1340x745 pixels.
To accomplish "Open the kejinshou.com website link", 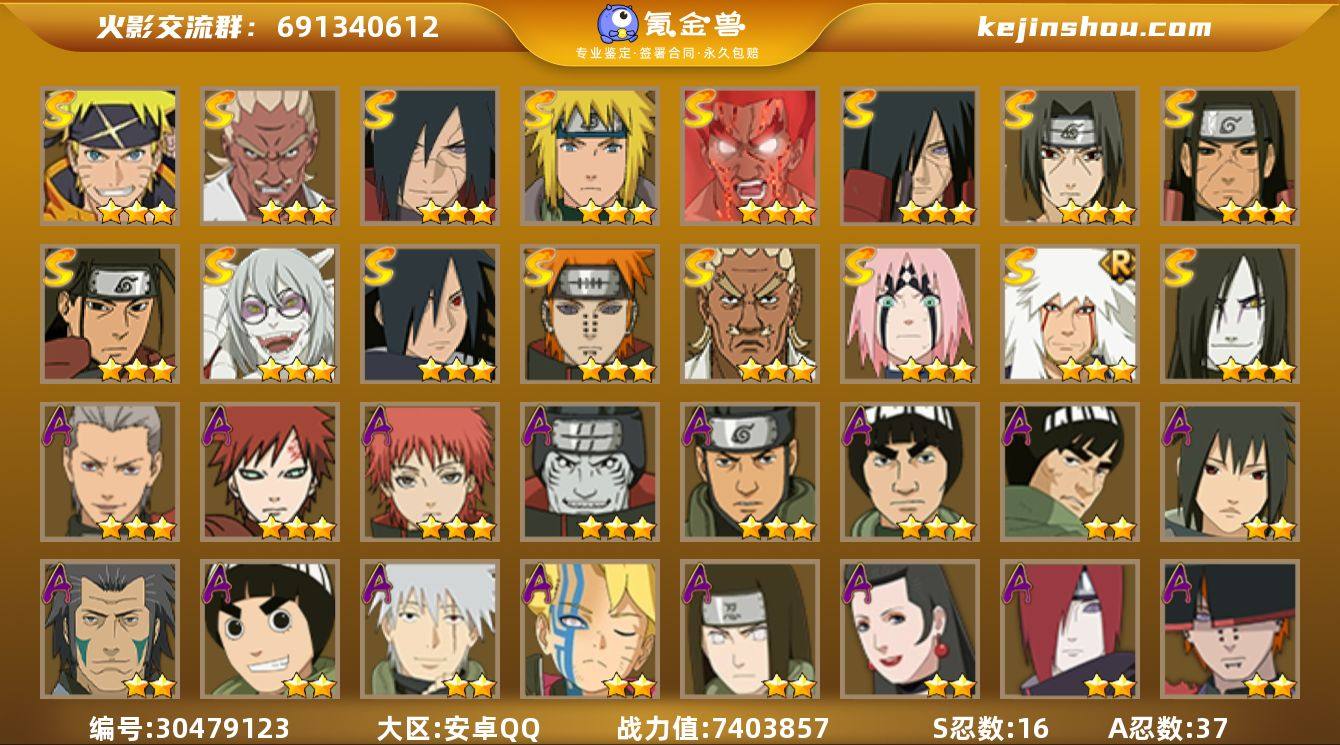I will (x=1094, y=27).
